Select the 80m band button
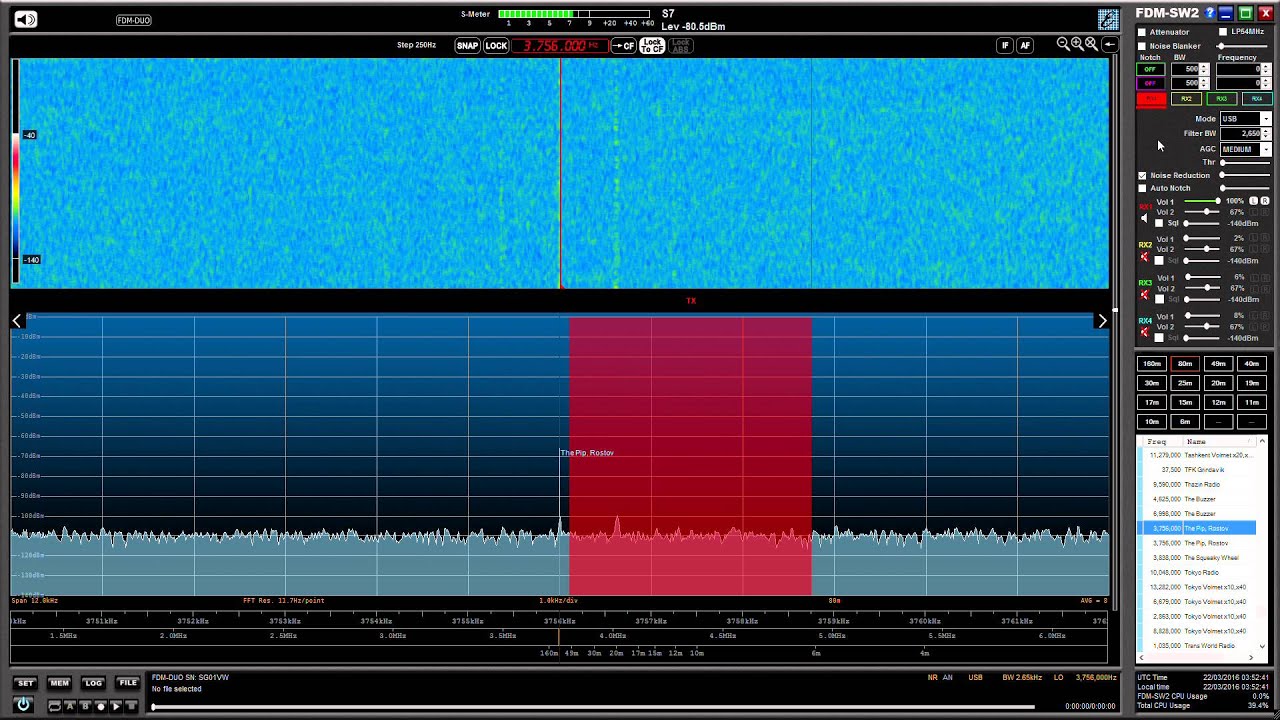The height and width of the screenshot is (720, 1280). click(x=1185, y=364)
